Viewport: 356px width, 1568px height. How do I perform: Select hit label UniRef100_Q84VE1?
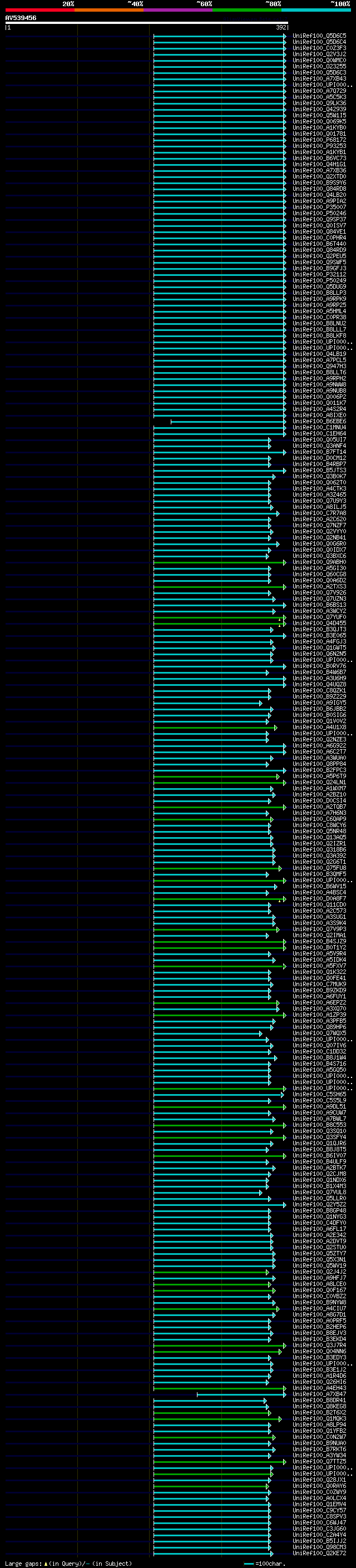319,232
